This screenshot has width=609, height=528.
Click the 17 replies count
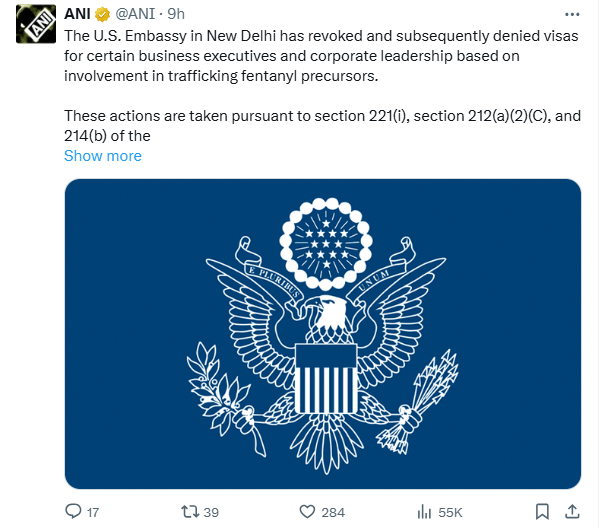tap(93, 512)
